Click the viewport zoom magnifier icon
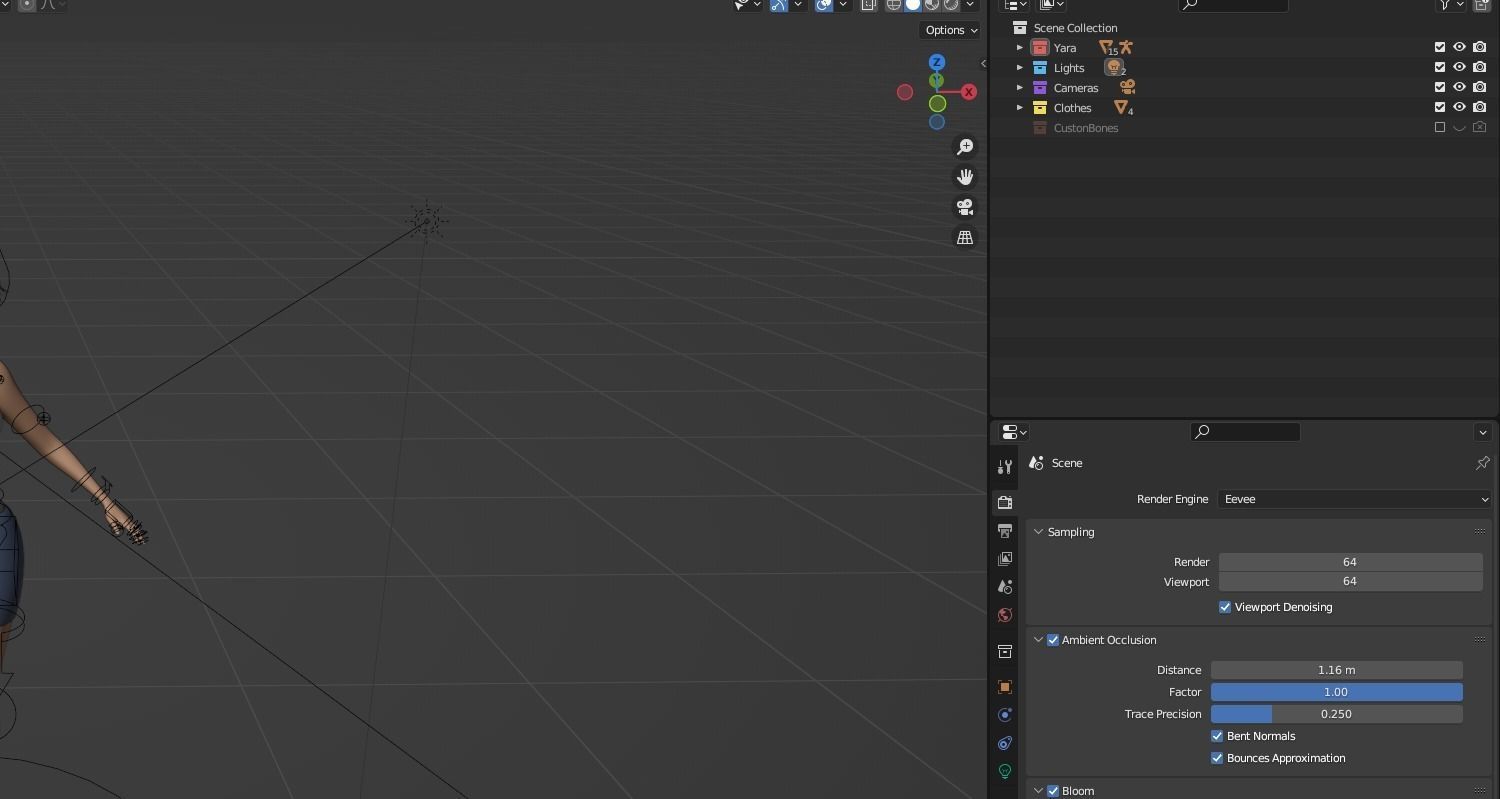1500x799 pixels. 965,147
